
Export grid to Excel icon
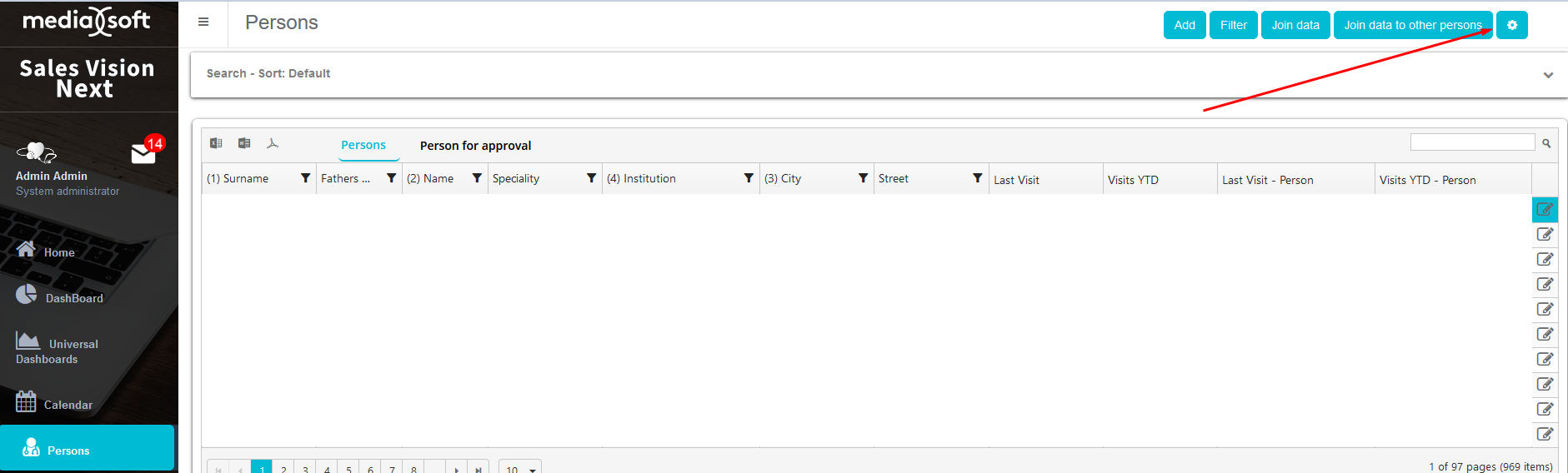click(216, 143)
